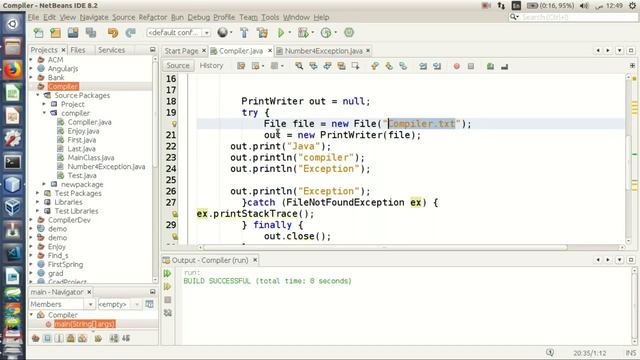The width and height of the screenshot is (640, 360).
Task: Toggle the Navigator show fields filter
Action: 47,338
